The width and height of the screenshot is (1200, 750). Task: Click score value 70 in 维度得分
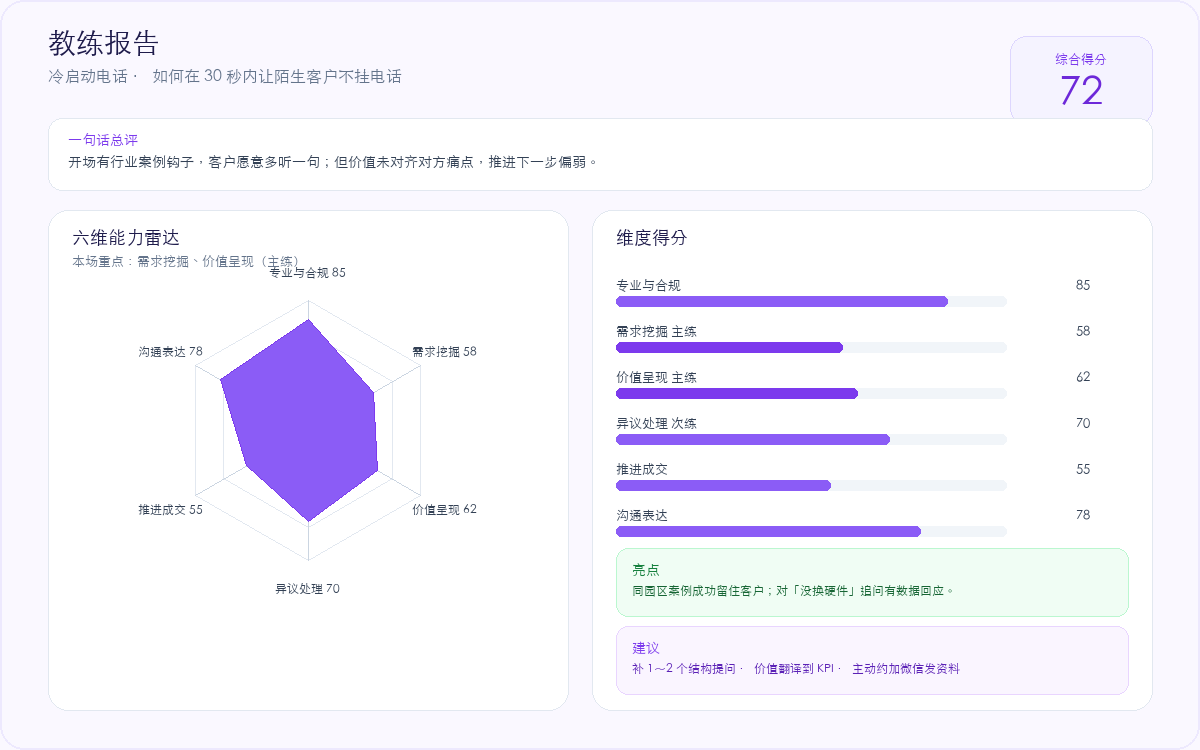[x=1083, y=423]
